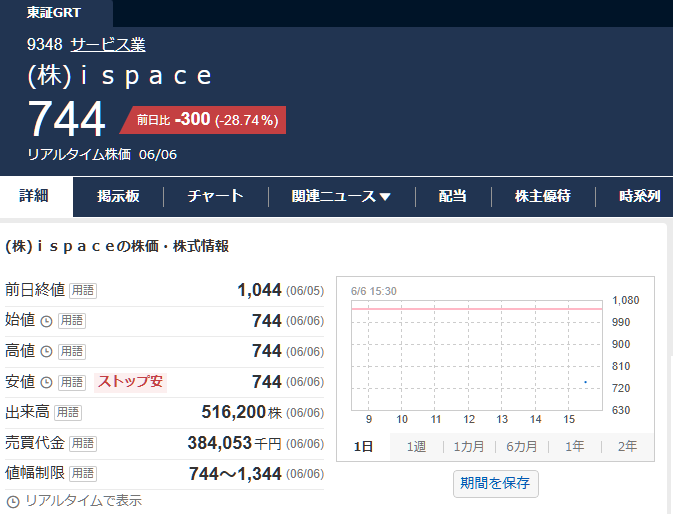This screenshot has width=673, height=514.
Task: Select the 2年 chart period
Action: tap(627, 447)
